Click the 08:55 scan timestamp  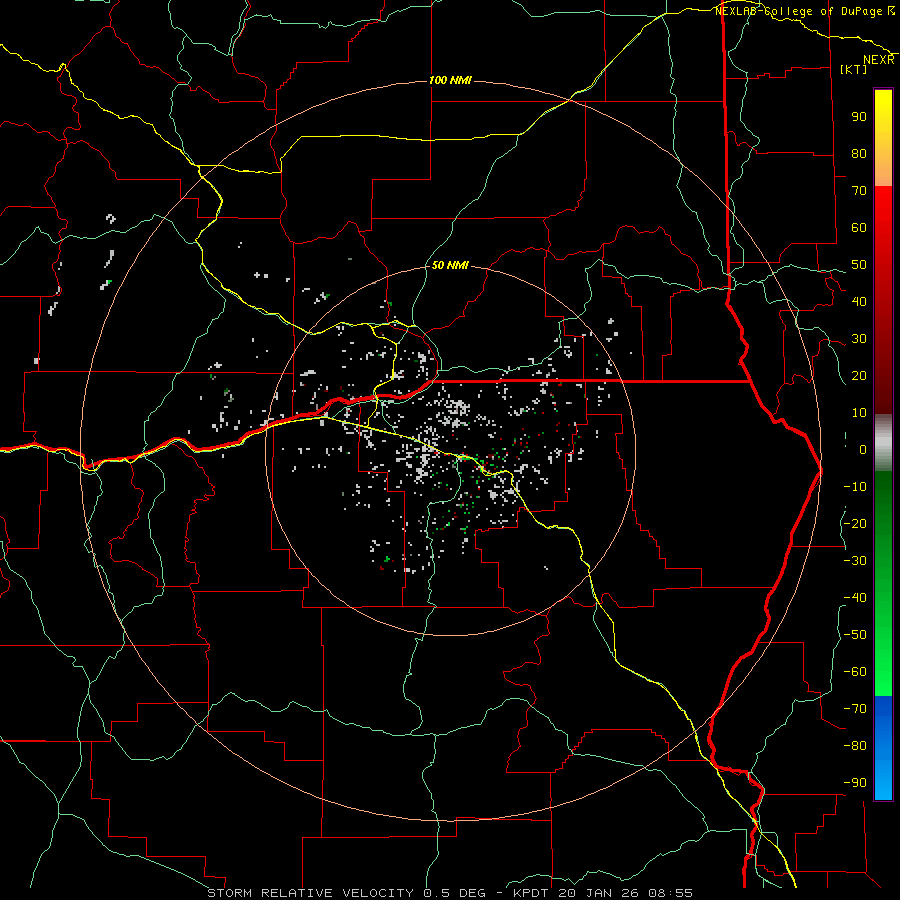[x=670, y=893]
